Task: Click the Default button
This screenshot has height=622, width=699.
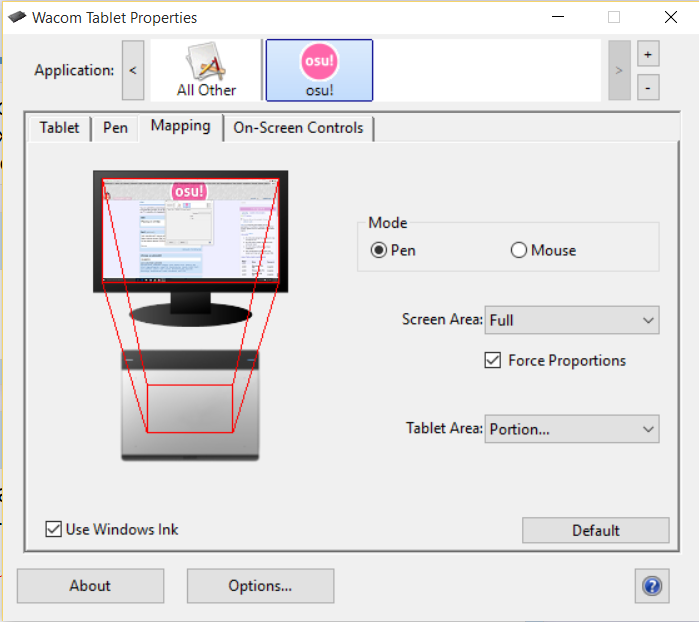Action: coord(596,530)
